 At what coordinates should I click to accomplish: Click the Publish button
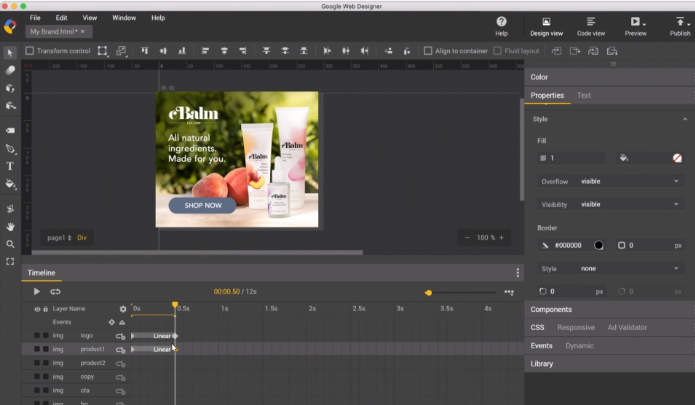pos(680,24)
